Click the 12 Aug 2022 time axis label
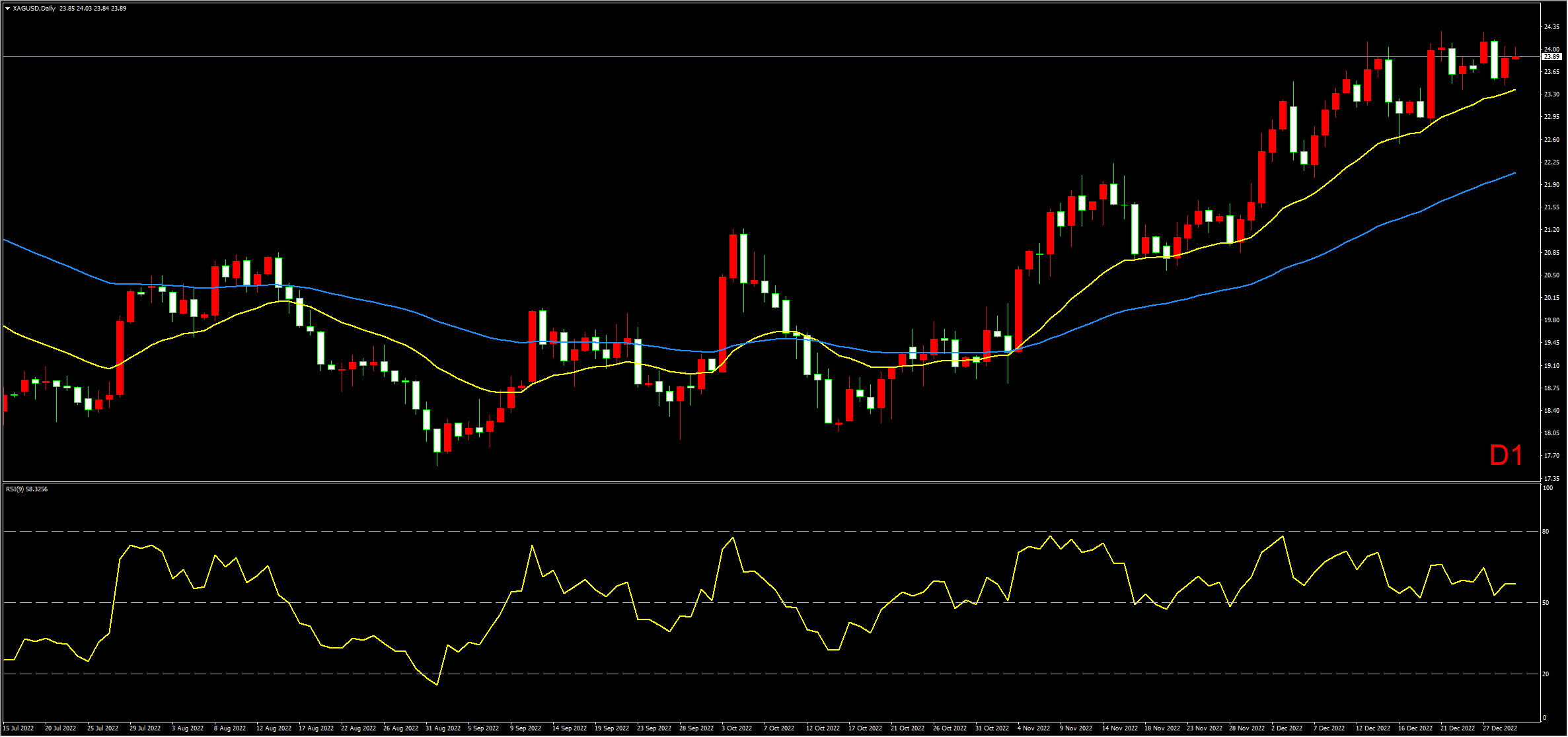Image resolution: width=1568 pixels, height=737 pixels. pos(274,728)
